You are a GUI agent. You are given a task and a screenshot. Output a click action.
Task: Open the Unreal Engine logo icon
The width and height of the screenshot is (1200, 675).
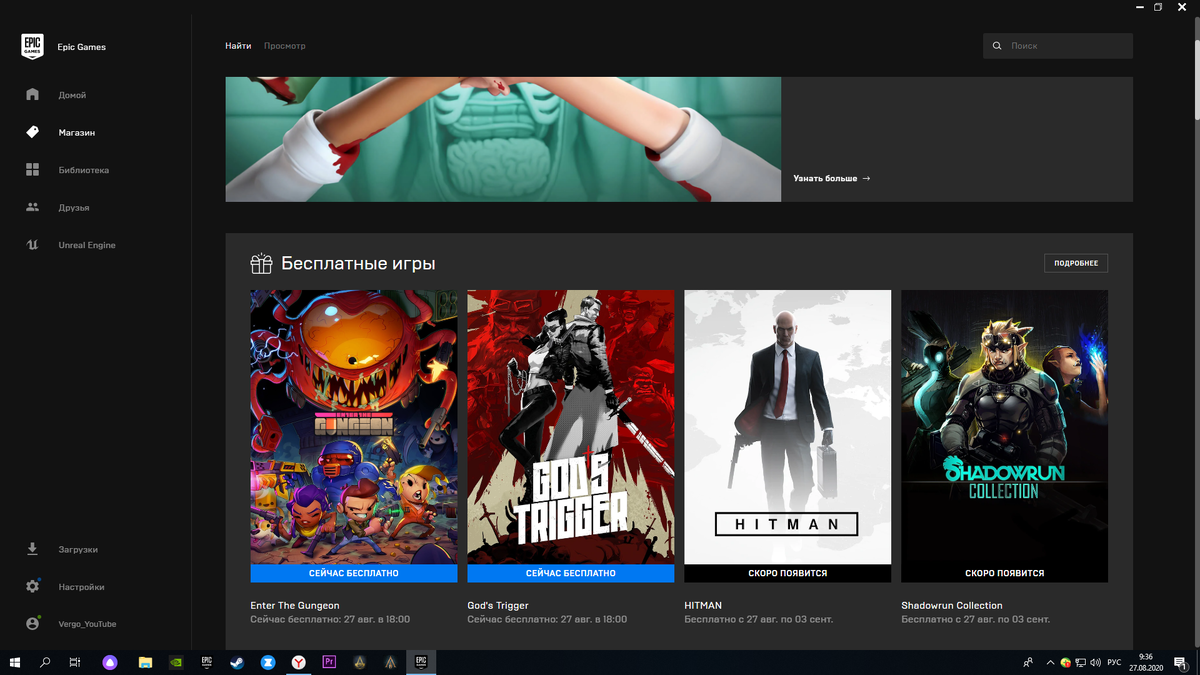(x=32, y=245)
